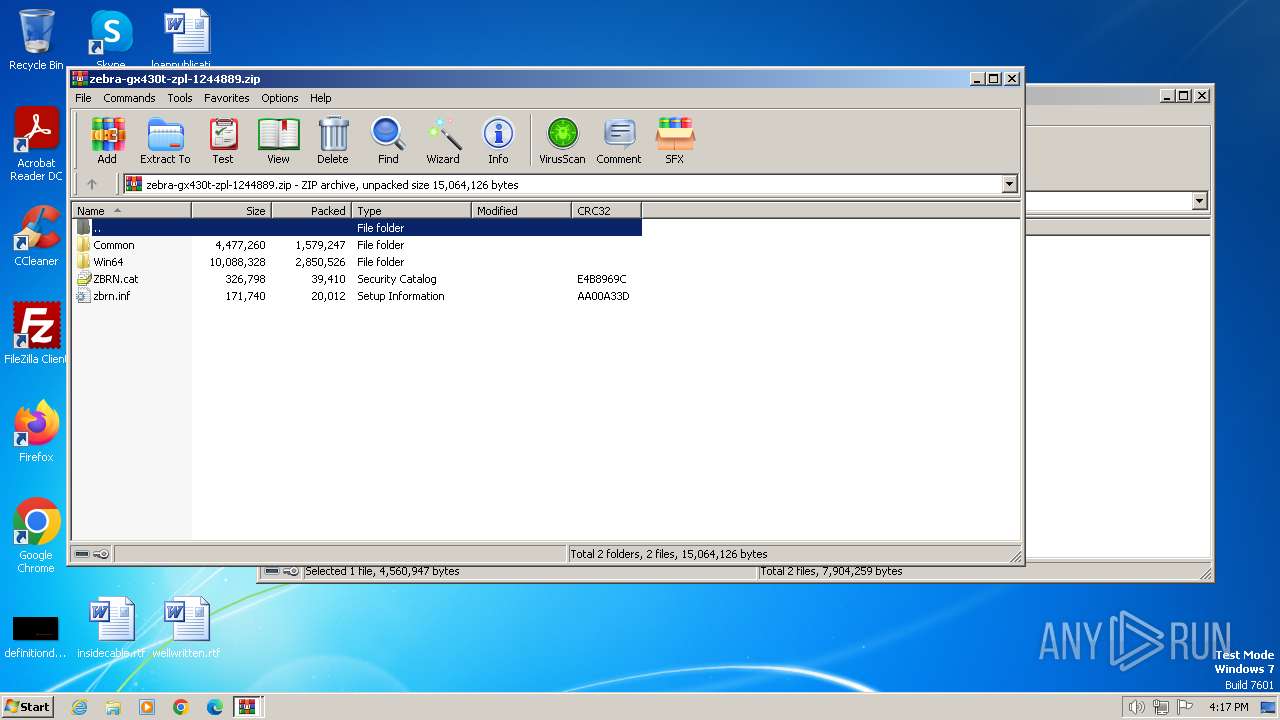Open FileZilla Client shortcut

(x=36, y=334)
